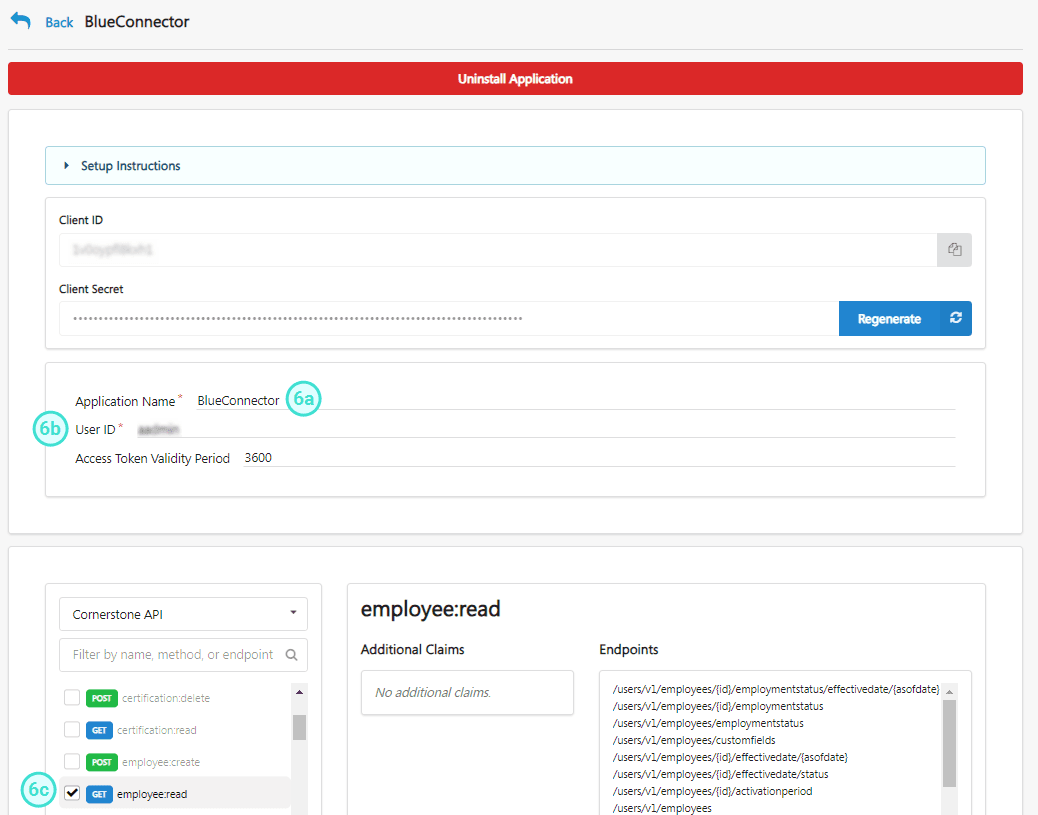Click the Client Secret field
The height and width of the screenshot is (815, 1038).
click(x=449, y=318)
